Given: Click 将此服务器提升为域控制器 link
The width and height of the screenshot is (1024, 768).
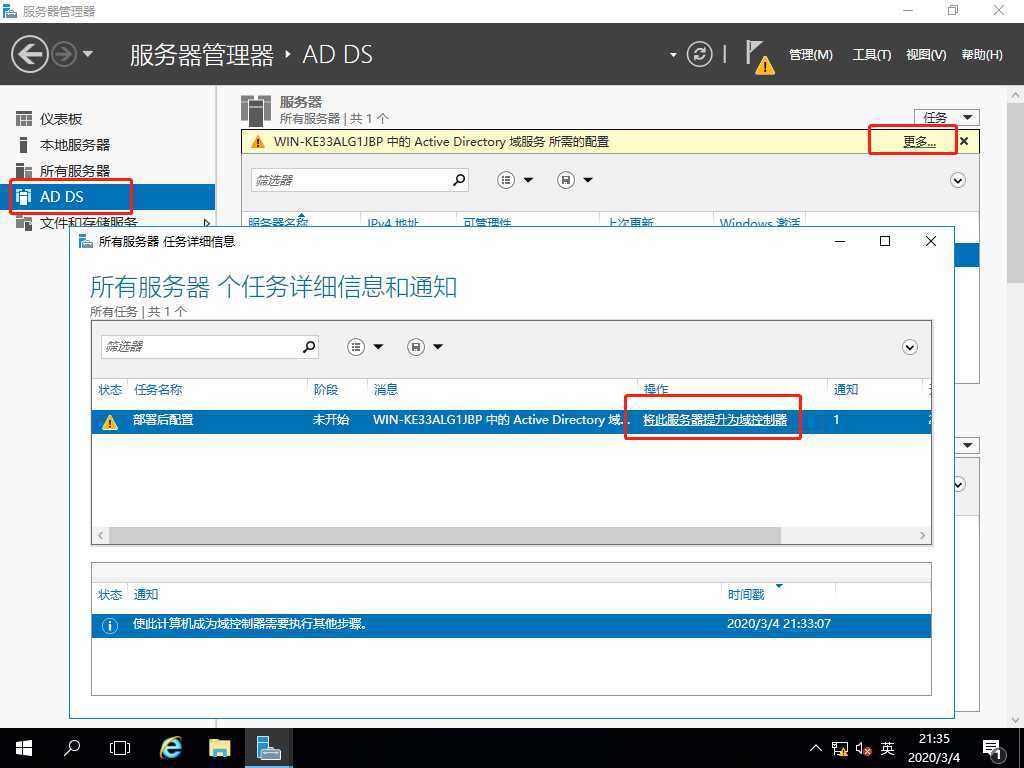Looking at the screenshot, I should pos(715,420).
